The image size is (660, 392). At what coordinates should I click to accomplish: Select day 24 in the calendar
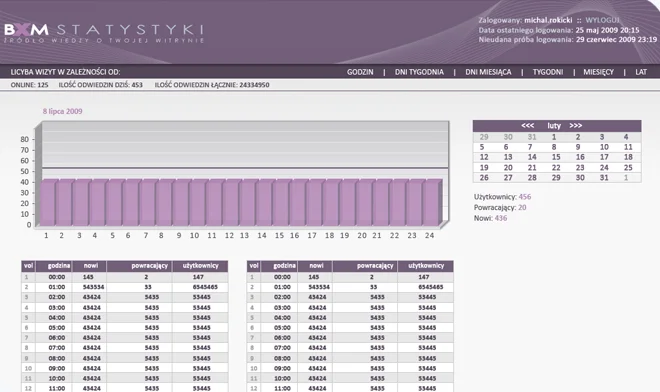[x=604, y=168]
